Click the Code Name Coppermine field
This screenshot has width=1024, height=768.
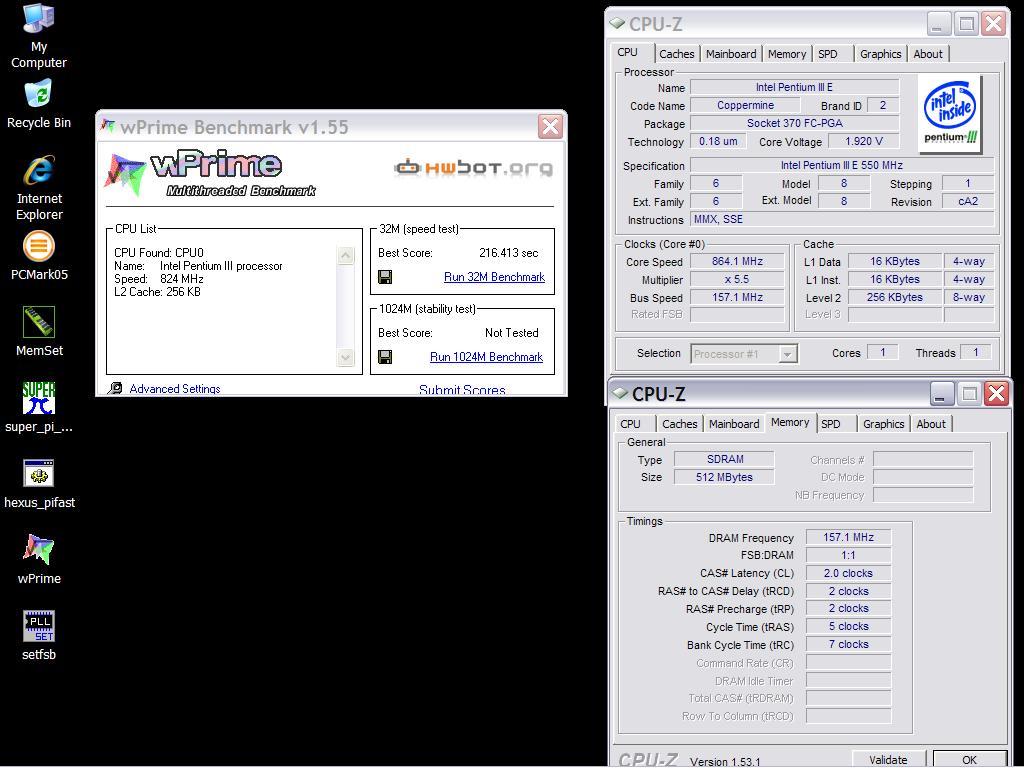(745, 105)
